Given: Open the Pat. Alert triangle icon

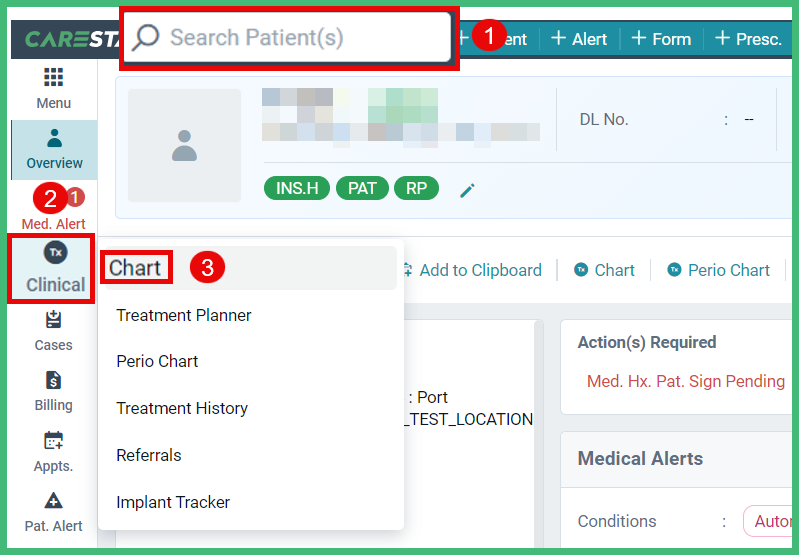Looking at the screenshot, I should point(54,500).
